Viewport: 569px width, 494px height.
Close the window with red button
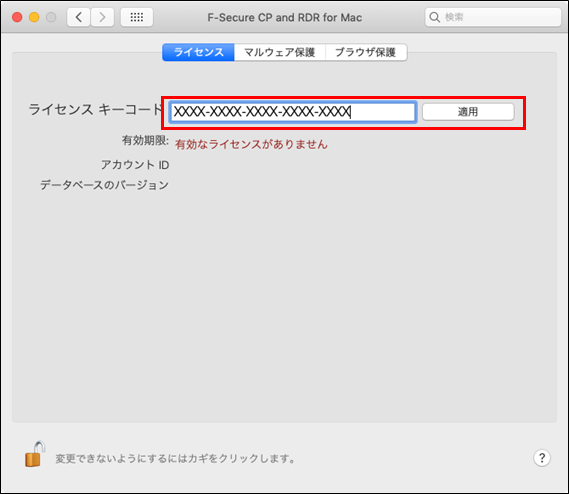[x=17, y=17]
